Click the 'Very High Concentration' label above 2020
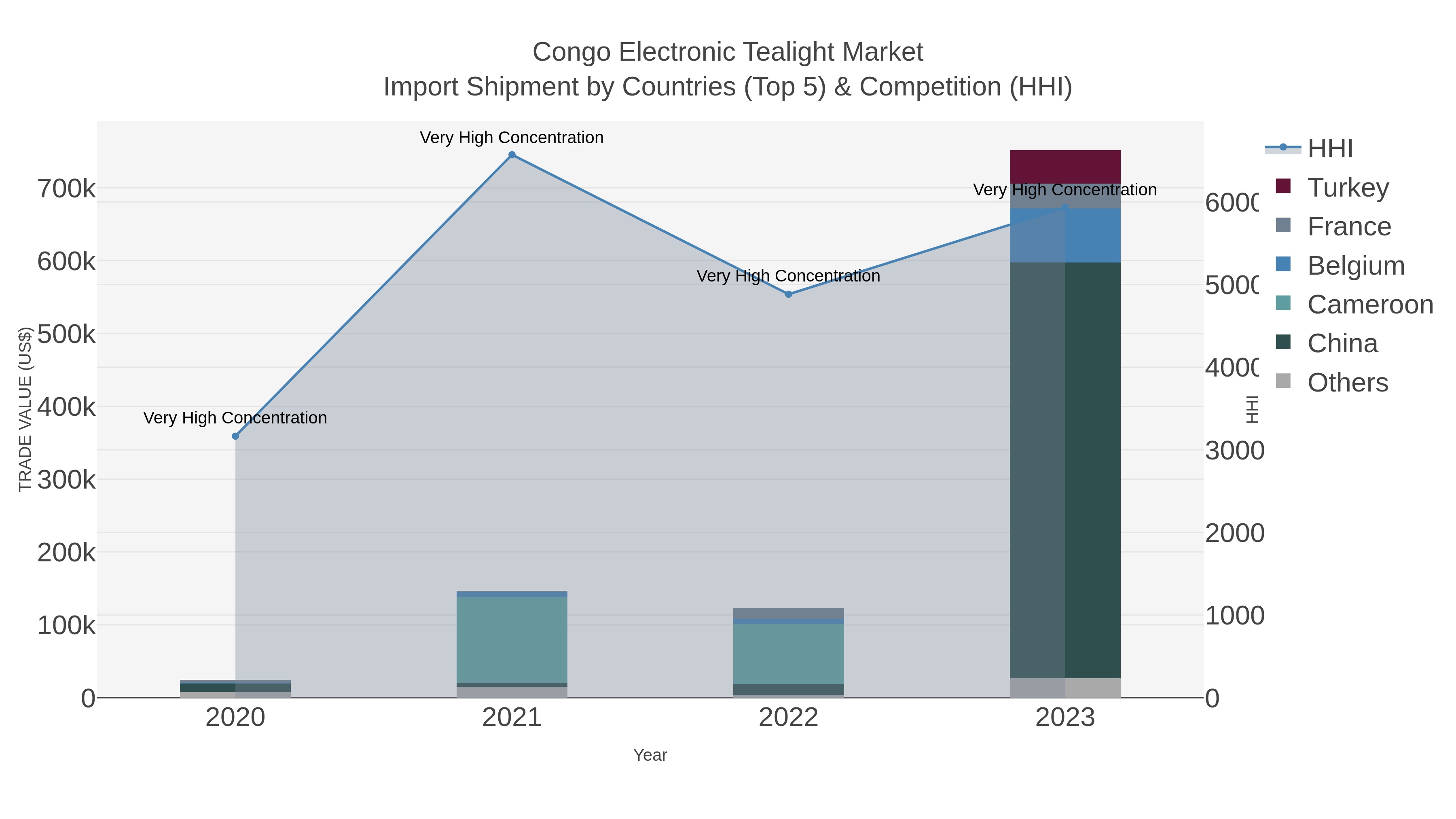The height and width of the screenshot is (819, 1456). [236, 418]
